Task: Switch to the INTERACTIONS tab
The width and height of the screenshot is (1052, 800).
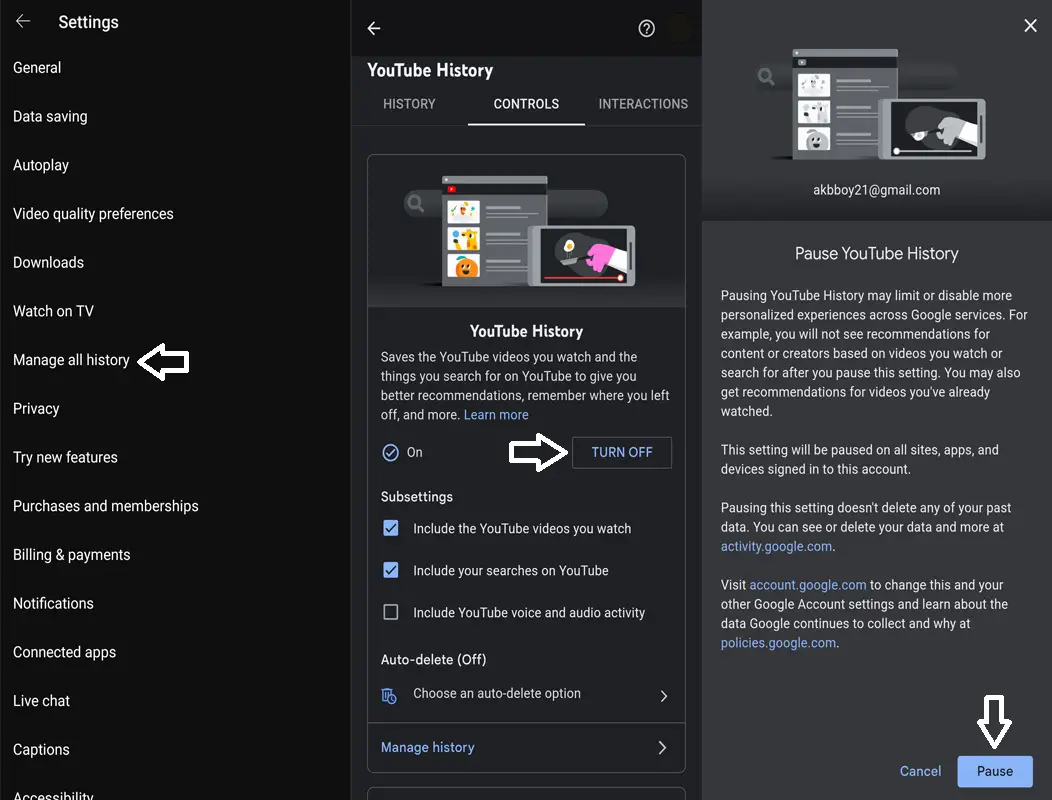Action: 643,104
